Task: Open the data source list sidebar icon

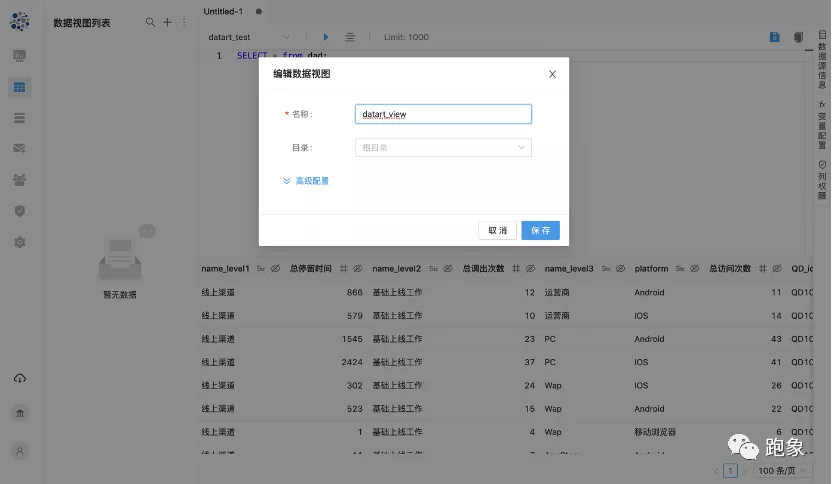Action: tap(20, 118)
